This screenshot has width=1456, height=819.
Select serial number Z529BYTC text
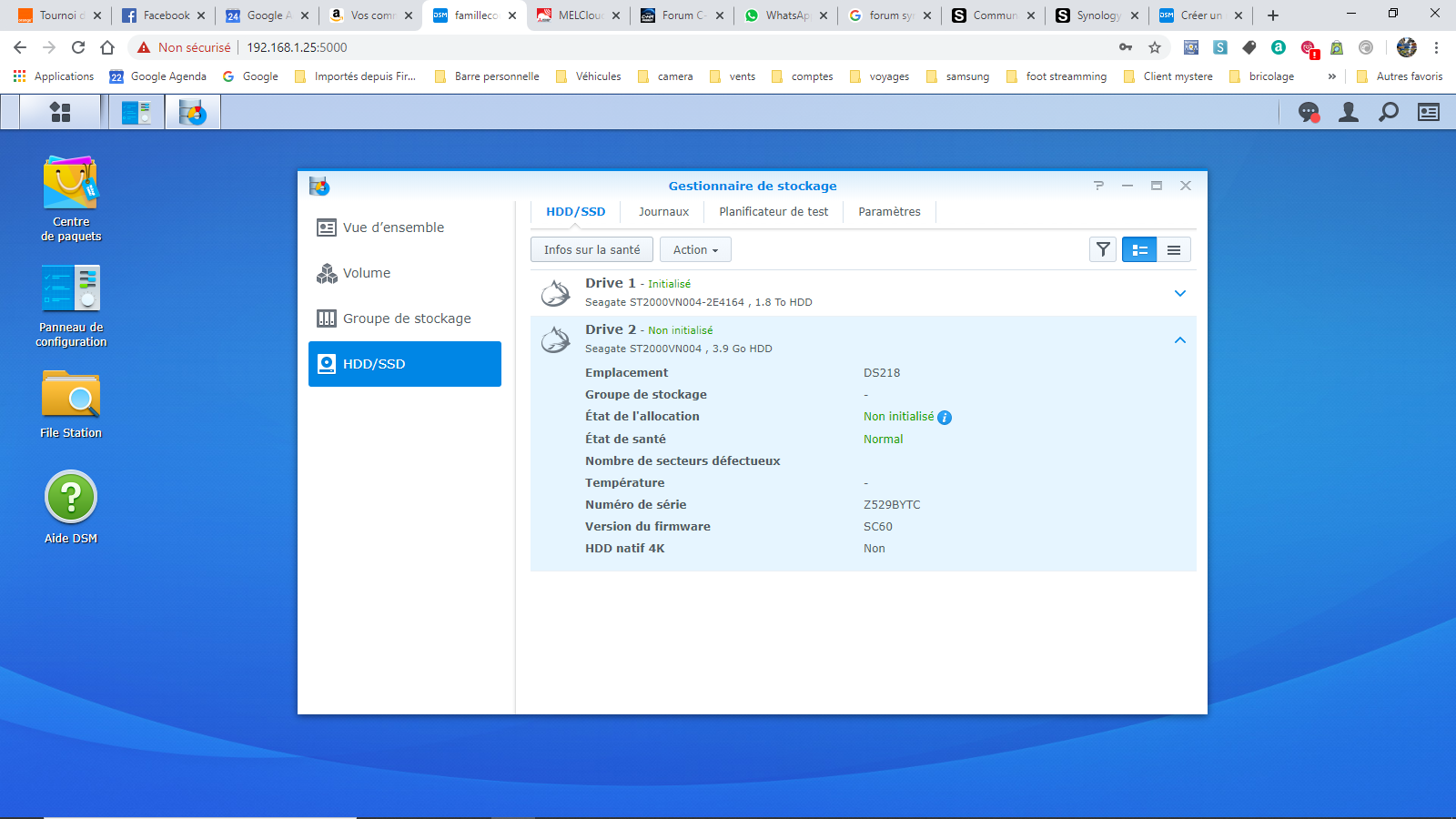(x=892, y=505)
